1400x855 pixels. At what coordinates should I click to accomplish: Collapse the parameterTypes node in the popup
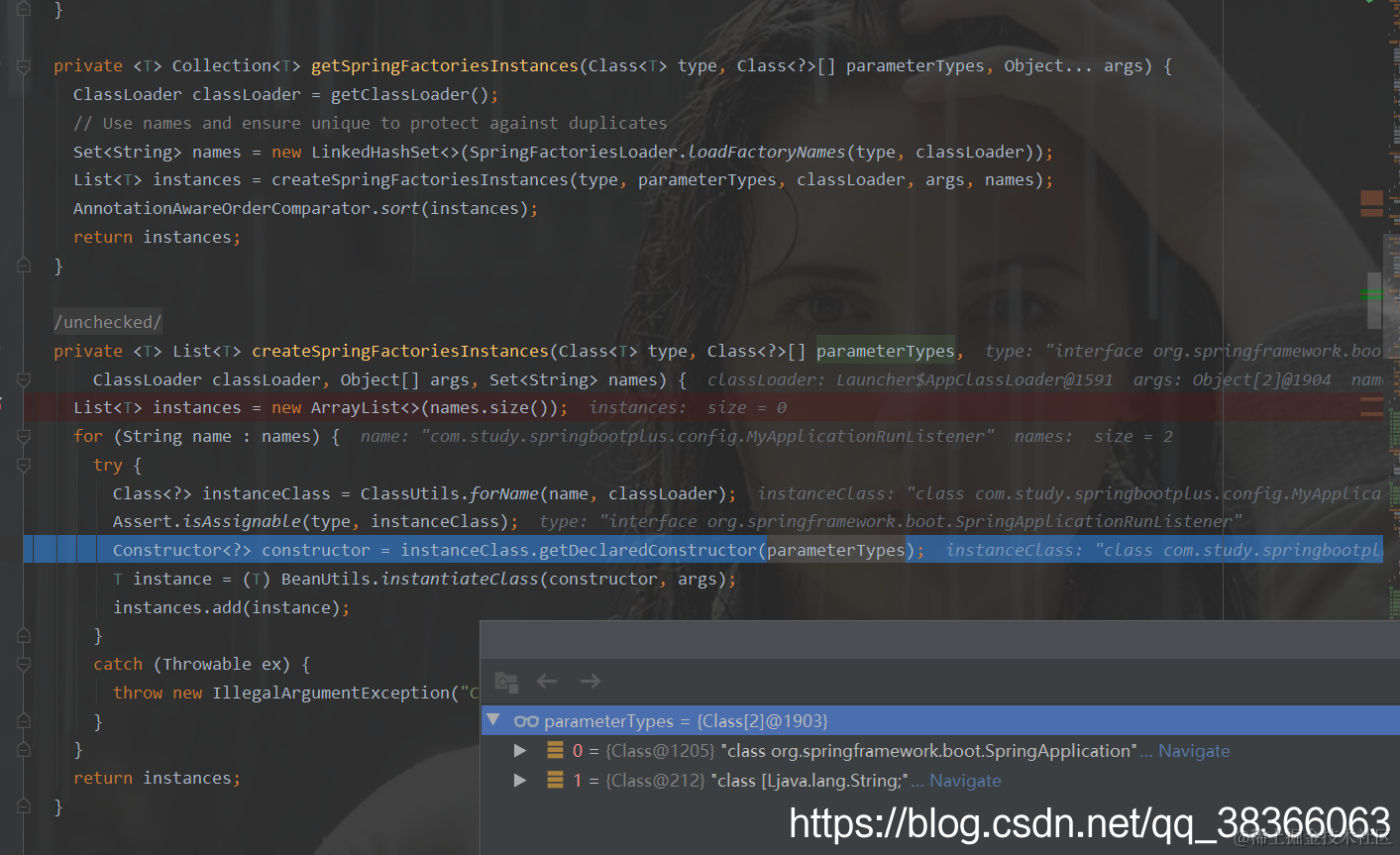click(493, 720)
